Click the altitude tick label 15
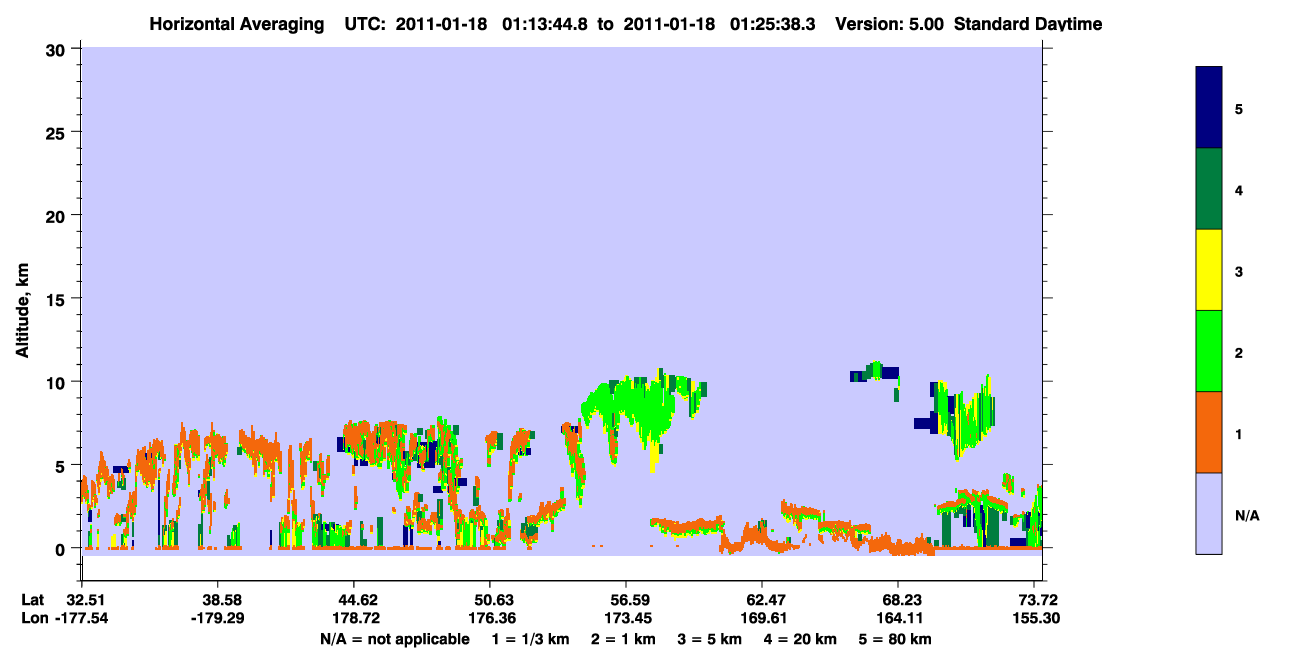 [58, 298]
